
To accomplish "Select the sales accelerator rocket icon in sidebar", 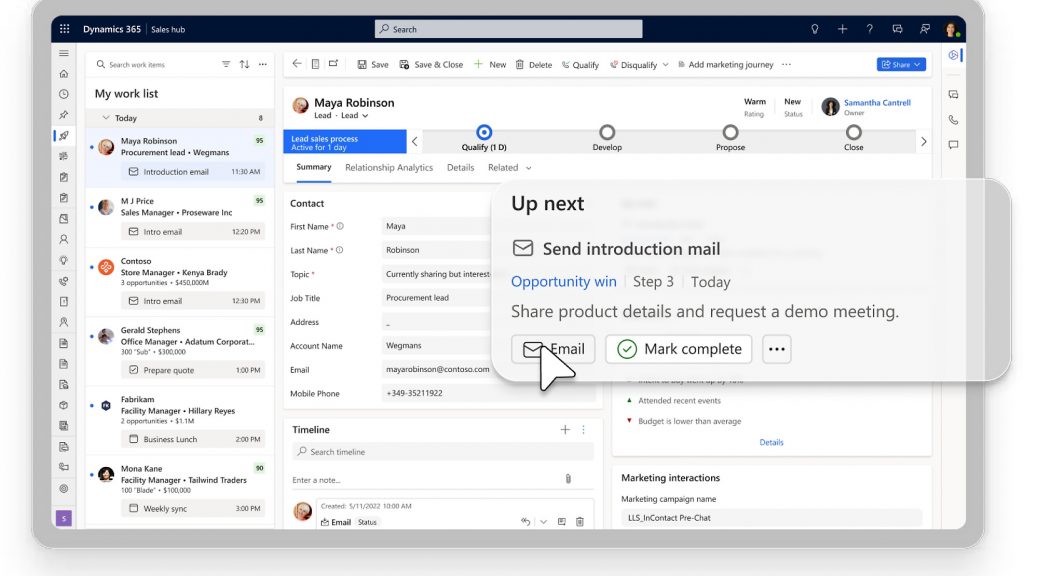I will click(64, 136).
